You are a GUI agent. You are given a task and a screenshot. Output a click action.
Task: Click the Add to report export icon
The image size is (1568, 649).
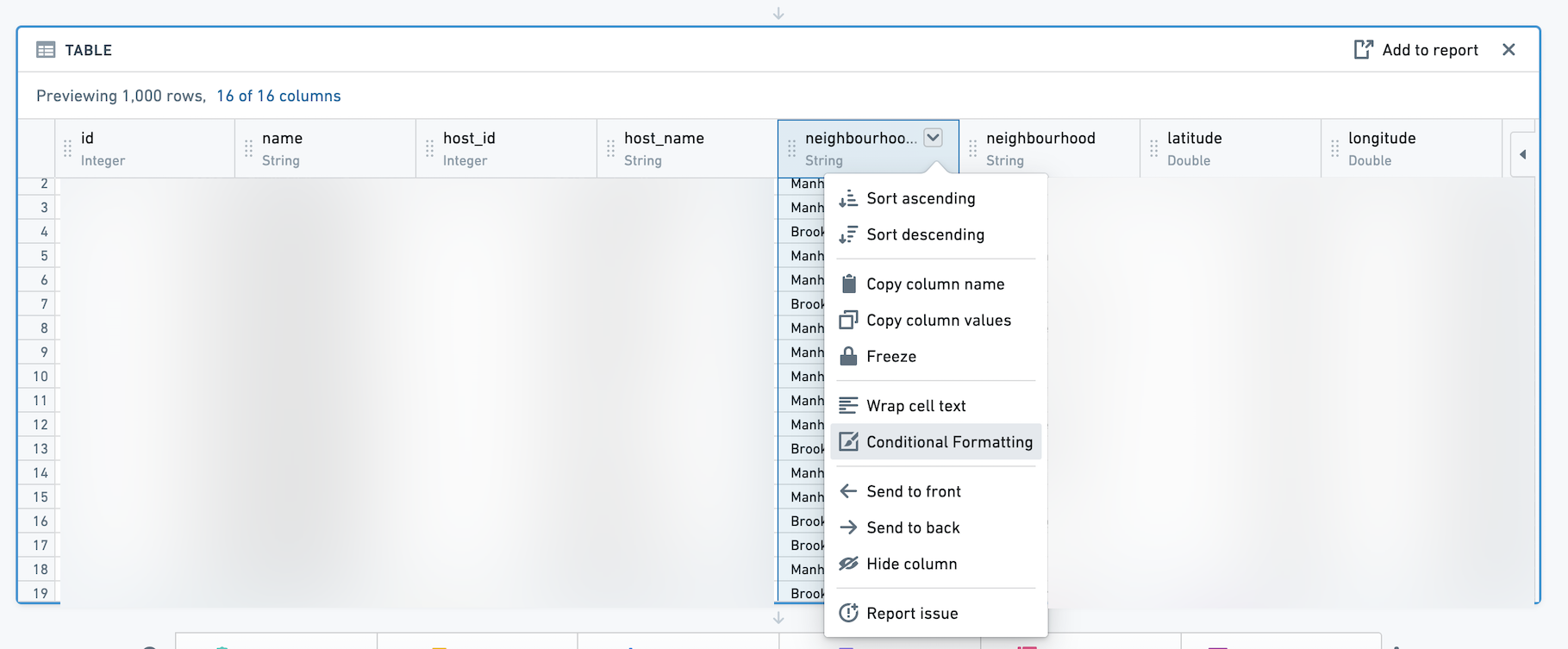(x=1363, y=50)
